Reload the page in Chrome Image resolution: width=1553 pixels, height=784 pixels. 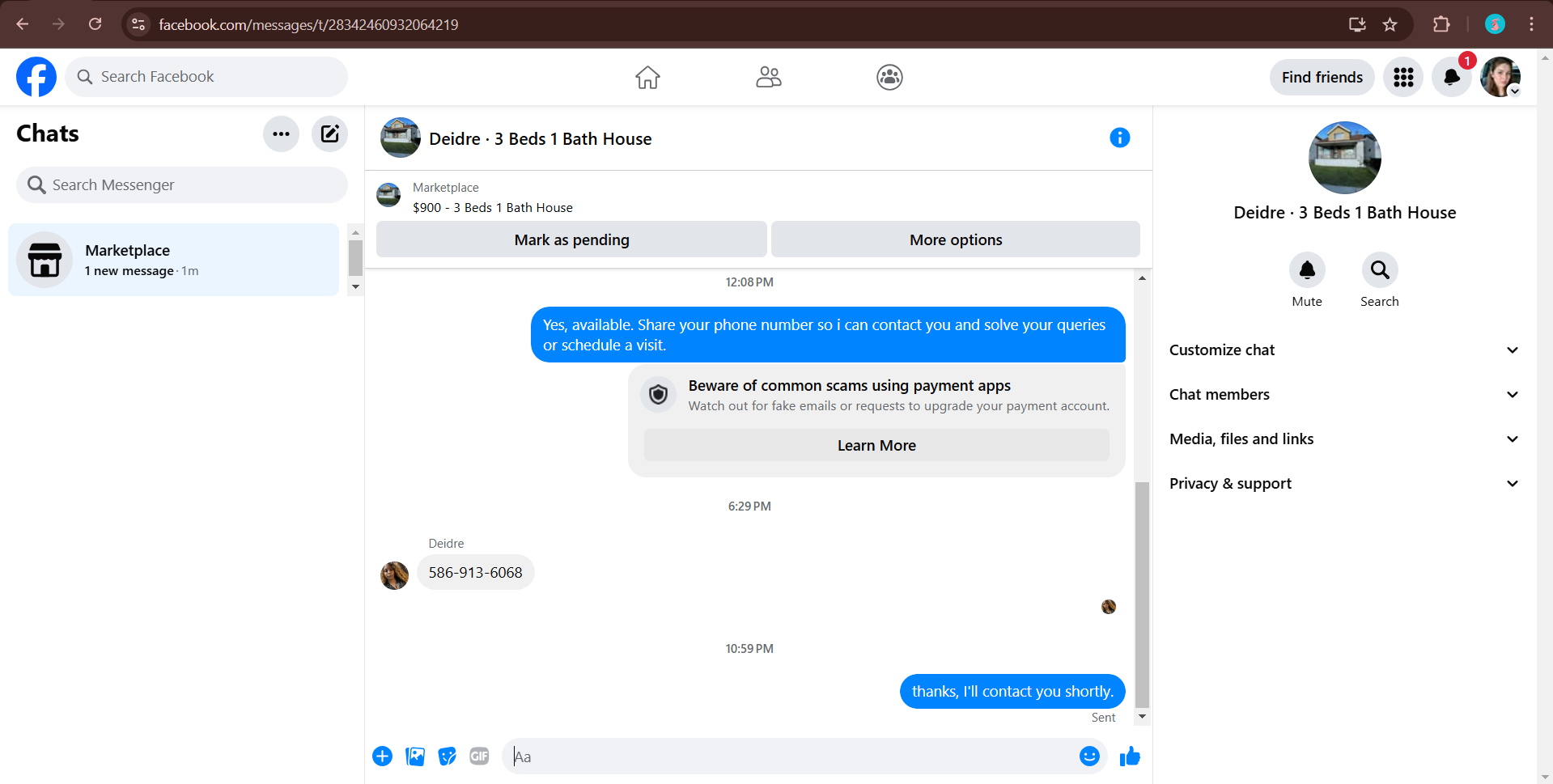95,24
